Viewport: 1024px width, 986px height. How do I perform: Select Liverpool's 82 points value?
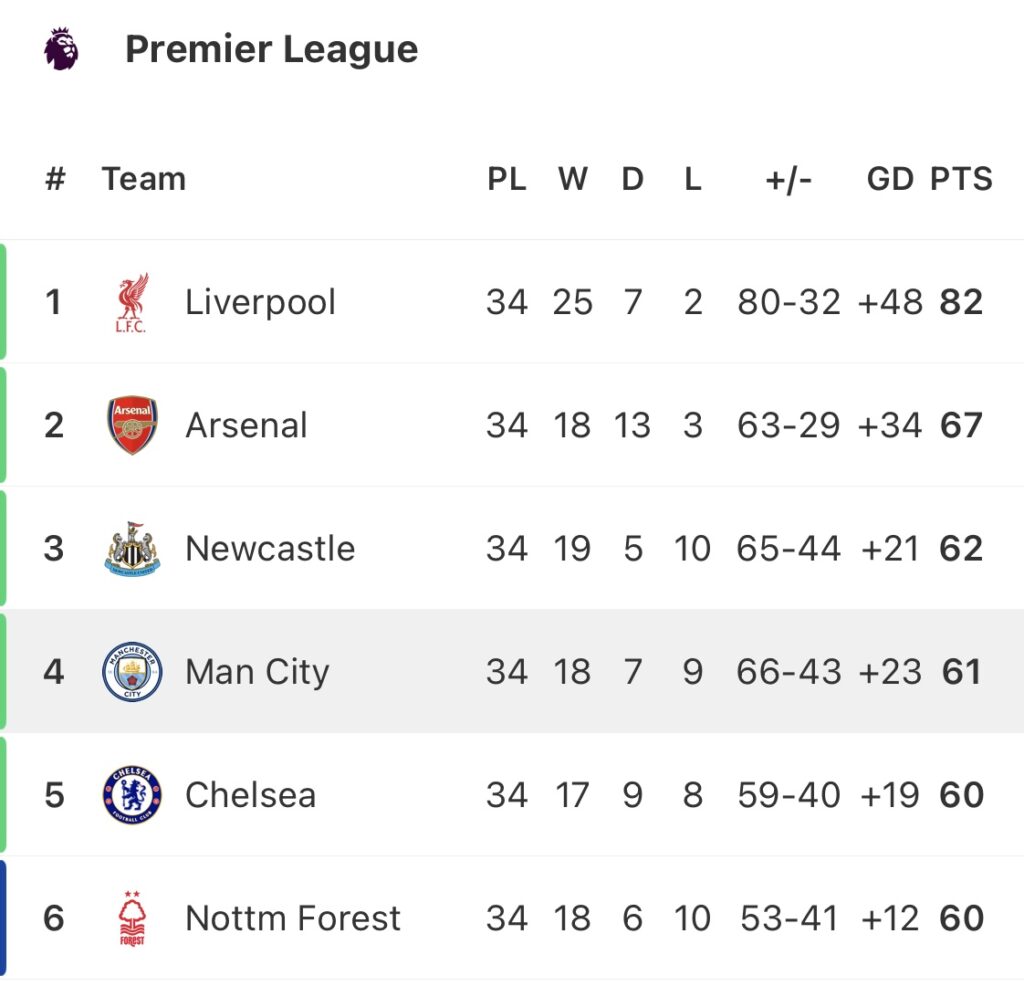(961, 302)
